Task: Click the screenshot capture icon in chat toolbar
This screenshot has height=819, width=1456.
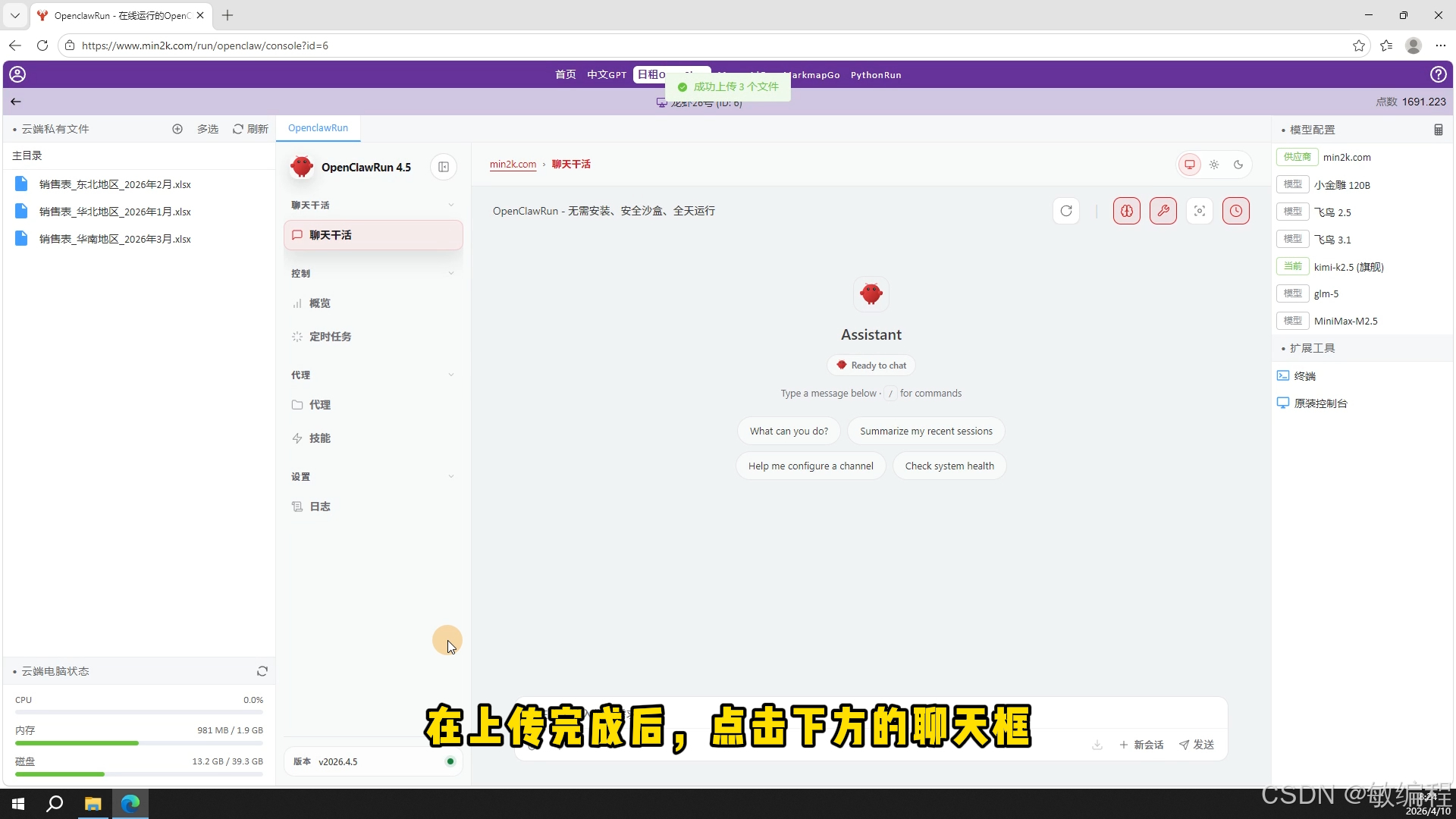Action: pos(1199,211)
